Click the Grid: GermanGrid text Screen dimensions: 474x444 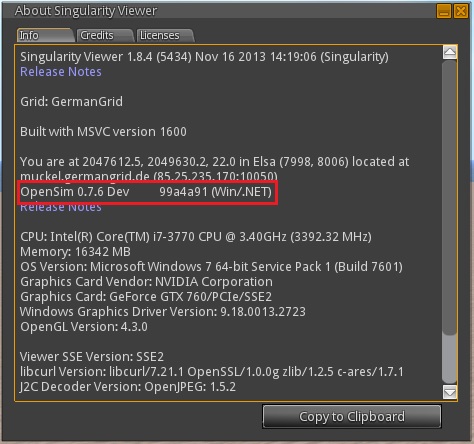[71, 101]
